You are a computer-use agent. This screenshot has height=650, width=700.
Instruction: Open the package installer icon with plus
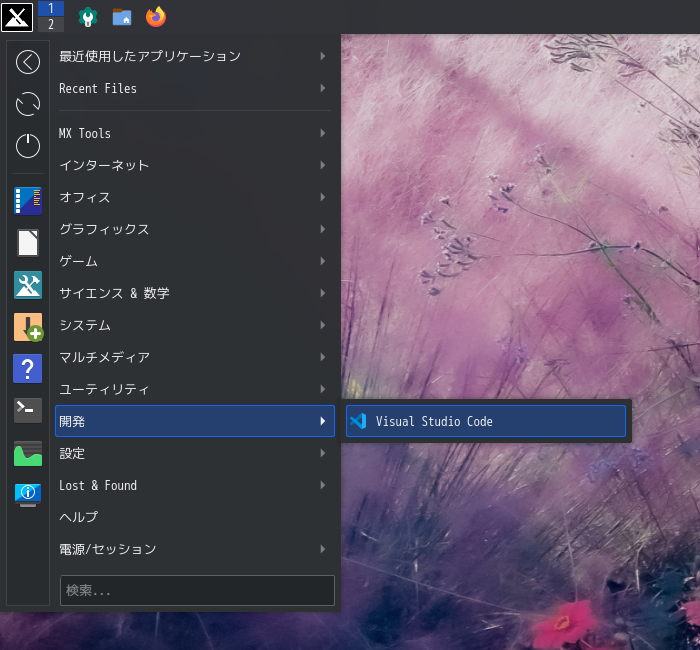(29, 327)
